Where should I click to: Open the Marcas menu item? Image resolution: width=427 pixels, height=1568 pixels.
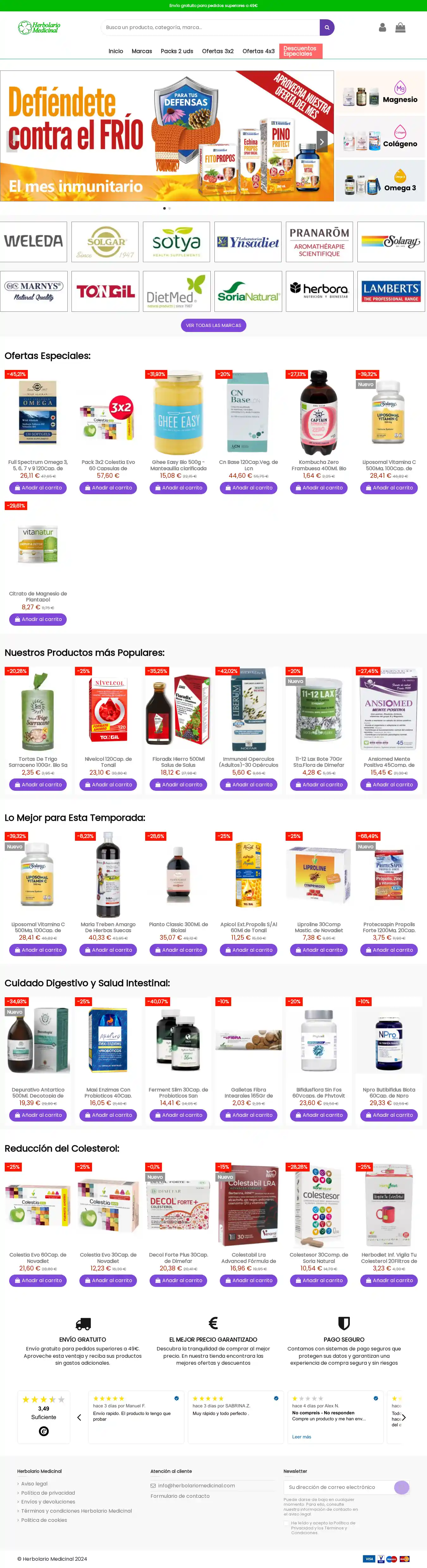click(142, 51)
